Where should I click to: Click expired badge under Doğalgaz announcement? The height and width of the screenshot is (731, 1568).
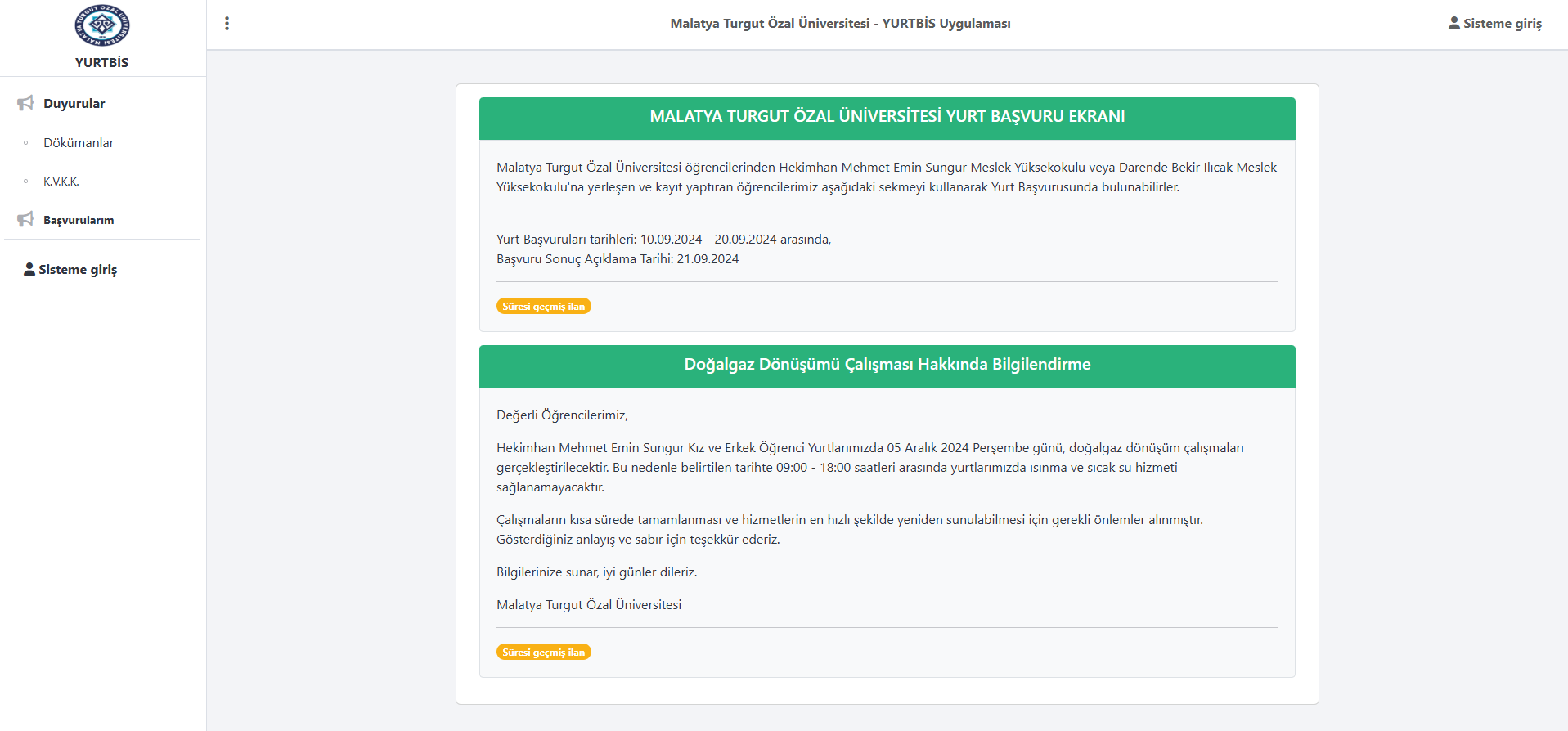coord(544,652)
